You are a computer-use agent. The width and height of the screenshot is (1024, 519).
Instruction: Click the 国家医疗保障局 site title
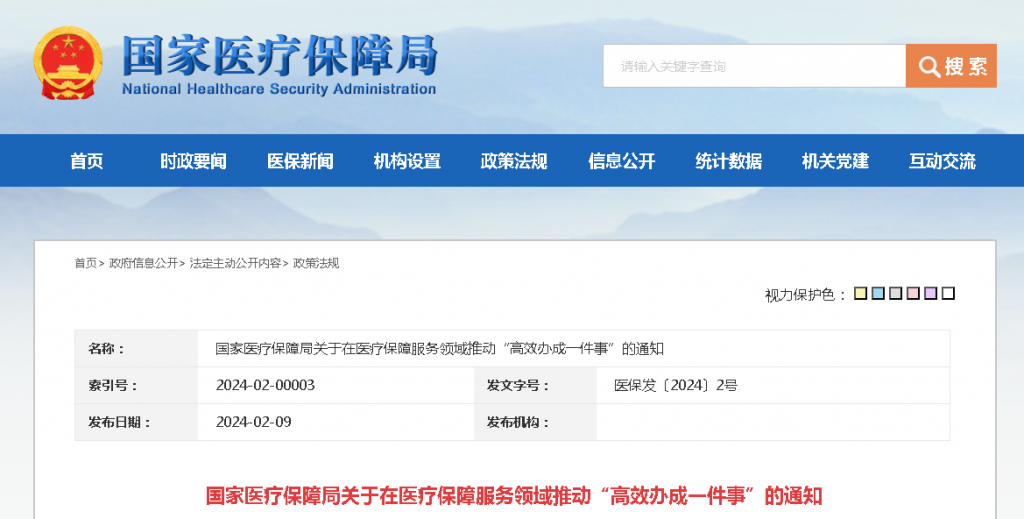[x=280, y=55]
